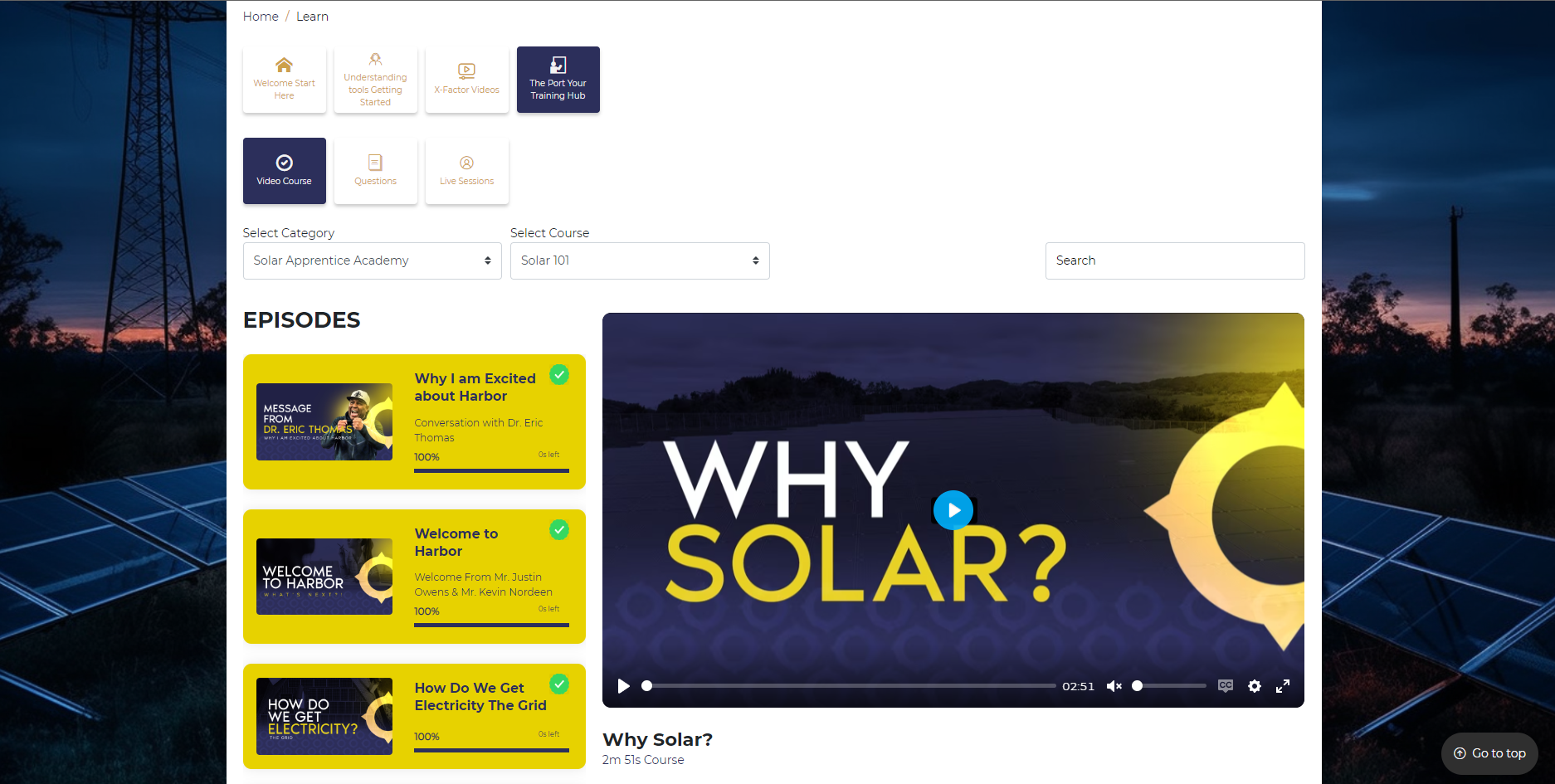Open video settings gear
The width and height of the screenshot is (1555, 784).
[x=1254, y=686]
